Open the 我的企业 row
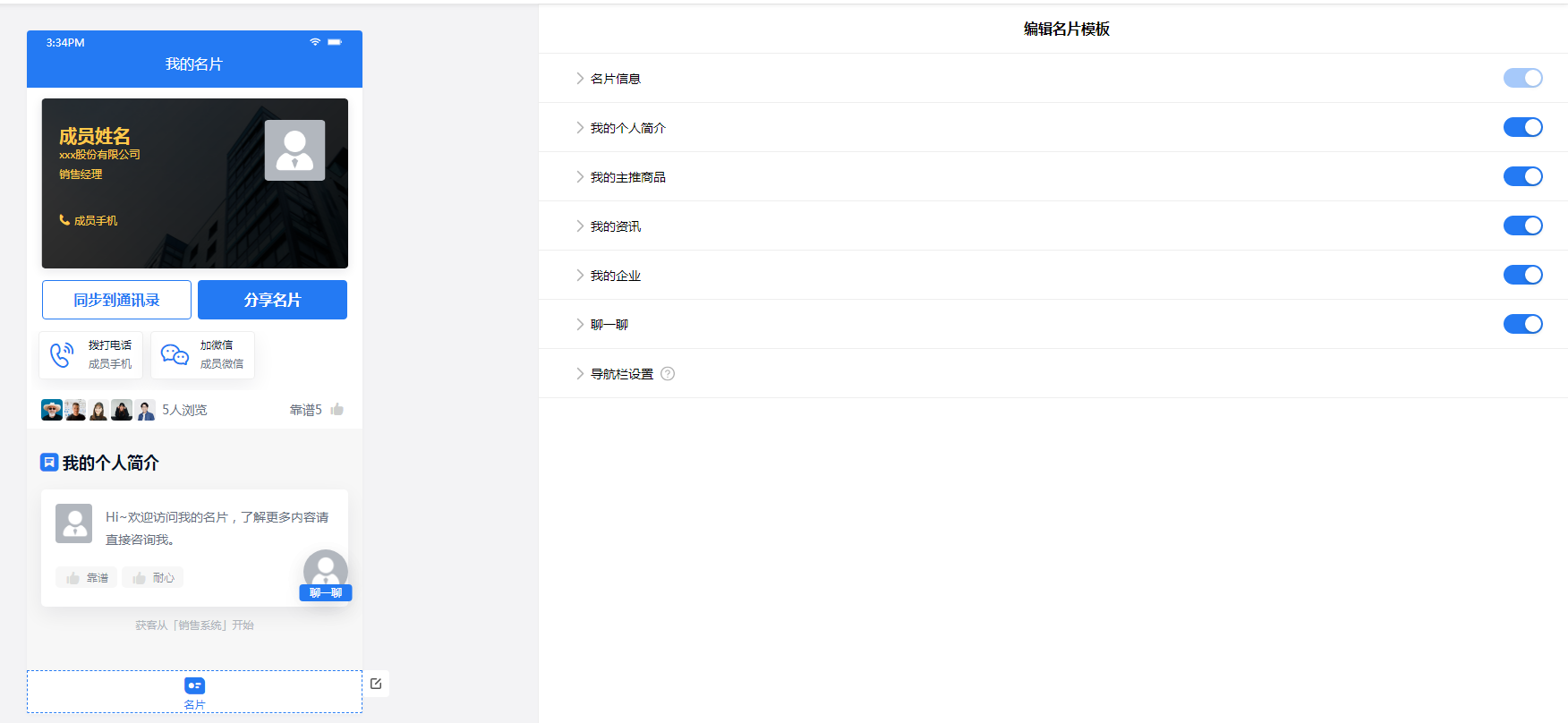This screenshot has height=723, width=1568. [x=1052, y=275]
